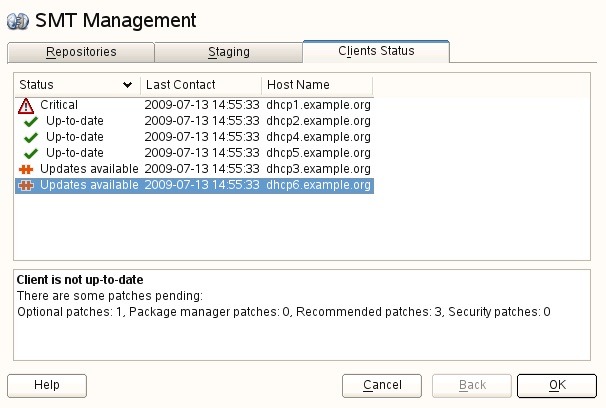Click the last contact time for dhcp3
606x408 pixels.
(202, 169)
